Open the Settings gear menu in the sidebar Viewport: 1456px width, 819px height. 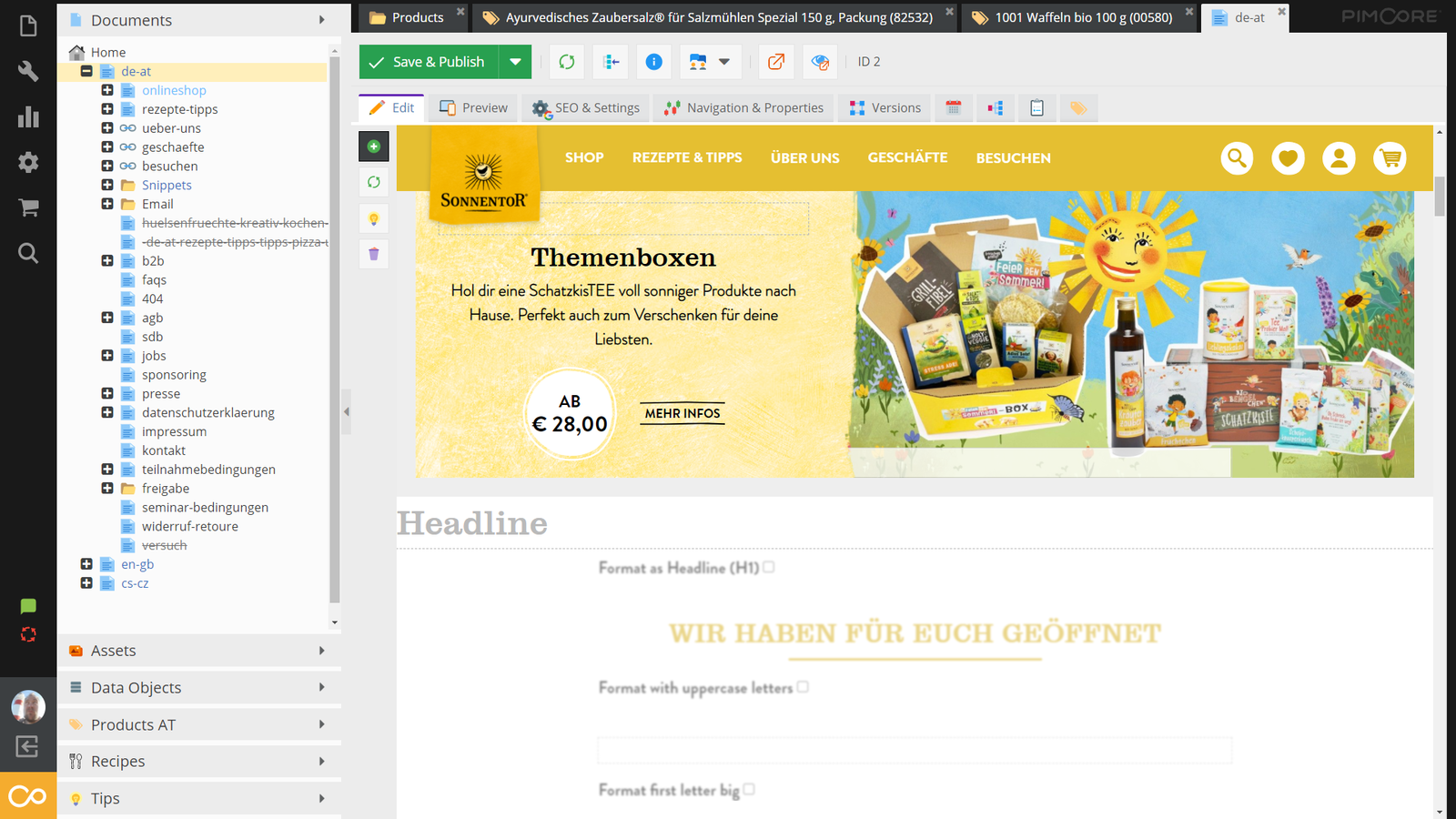point(28,162)
